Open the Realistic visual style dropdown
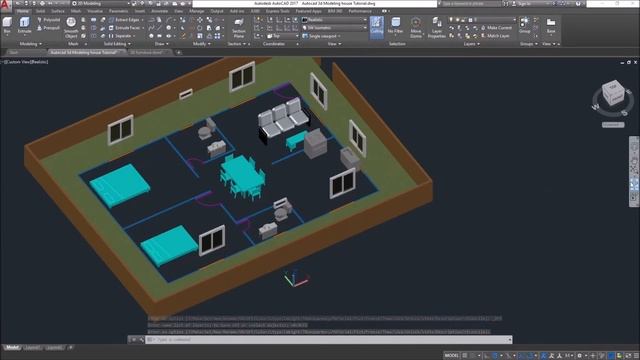This screenshot has width=640, height=360. pyautogui.click(x=334, y=20)
